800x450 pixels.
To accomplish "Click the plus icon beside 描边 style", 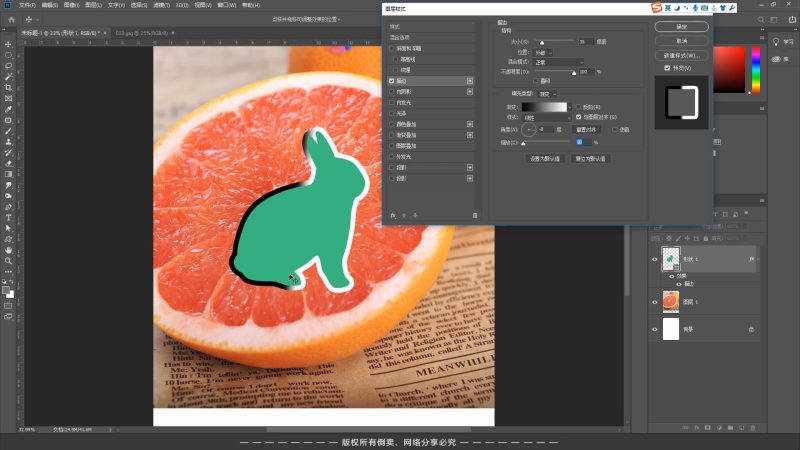I will [x=470, y=81].
